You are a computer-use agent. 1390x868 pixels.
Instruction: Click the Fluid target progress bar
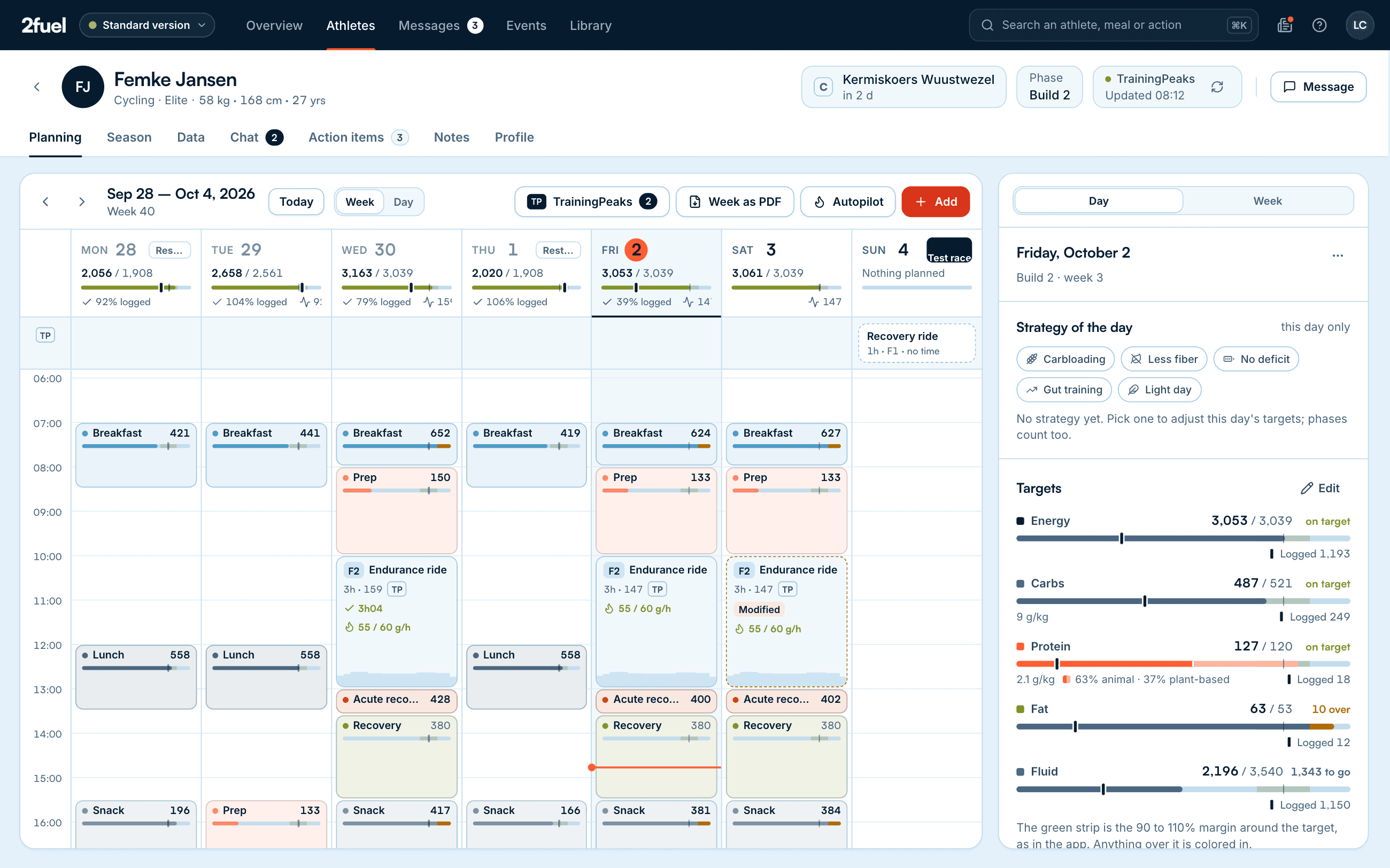point(1183,789)
